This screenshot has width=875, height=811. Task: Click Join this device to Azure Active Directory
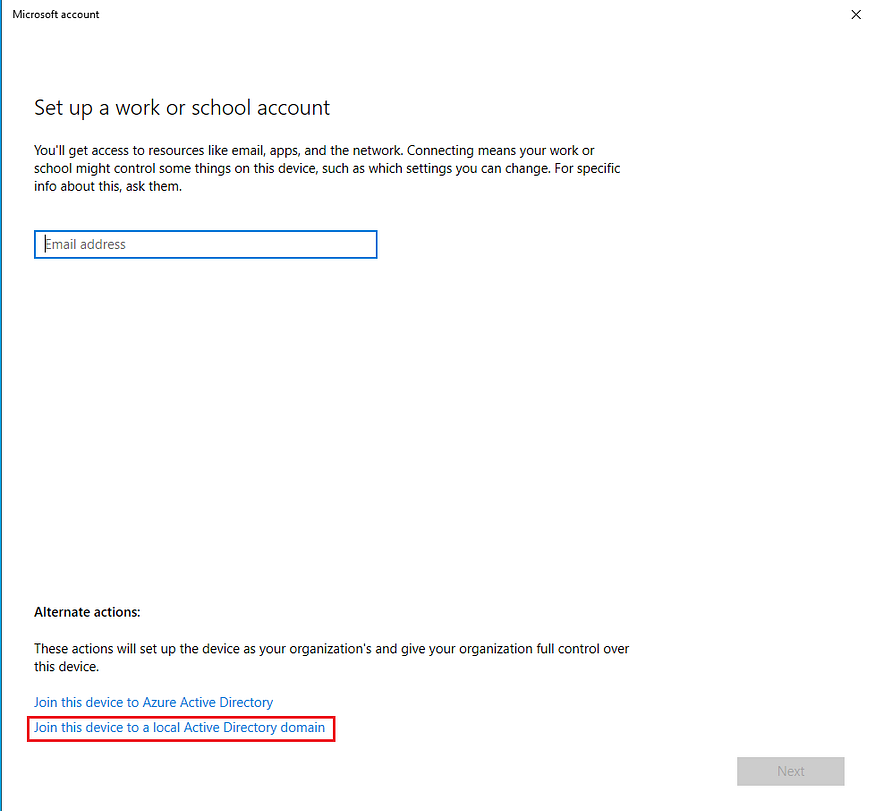pyautogui.click(x=153, y=702)
